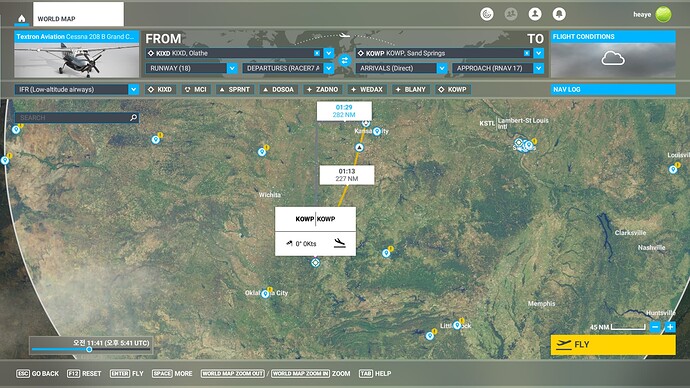Select the ZADNO waypoint in the route

click(323, 89)
